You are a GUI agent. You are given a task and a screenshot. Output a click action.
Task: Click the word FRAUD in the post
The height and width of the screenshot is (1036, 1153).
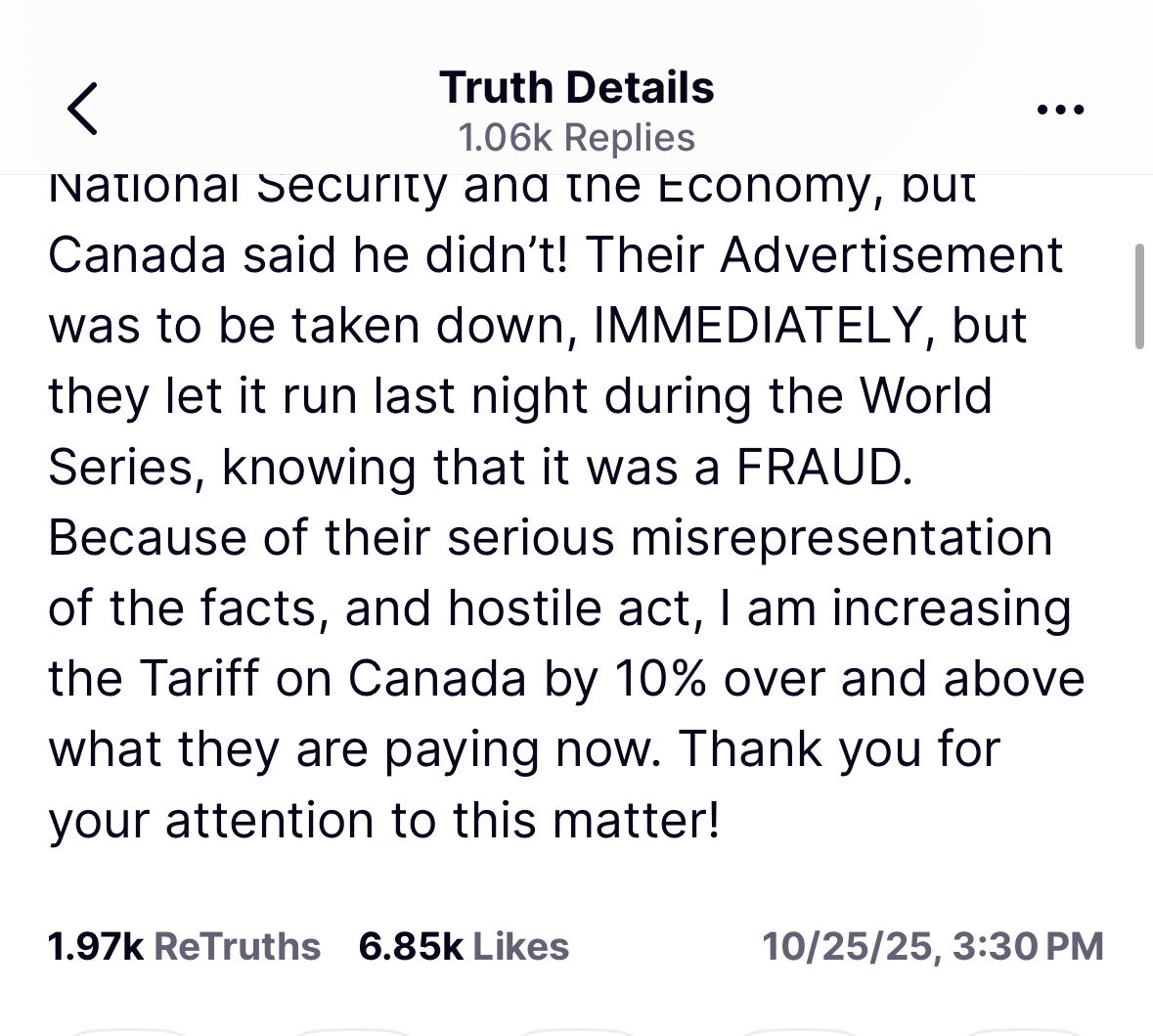pos(824,467)
